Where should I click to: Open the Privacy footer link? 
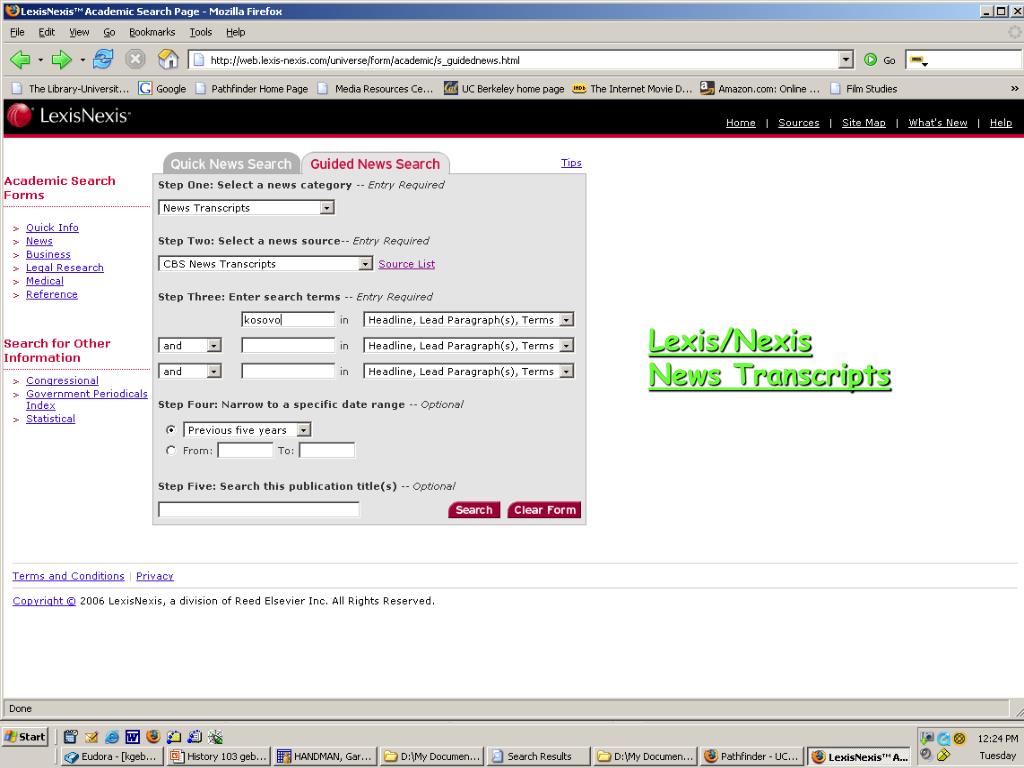pyautogui.click(x=154, y=576)
